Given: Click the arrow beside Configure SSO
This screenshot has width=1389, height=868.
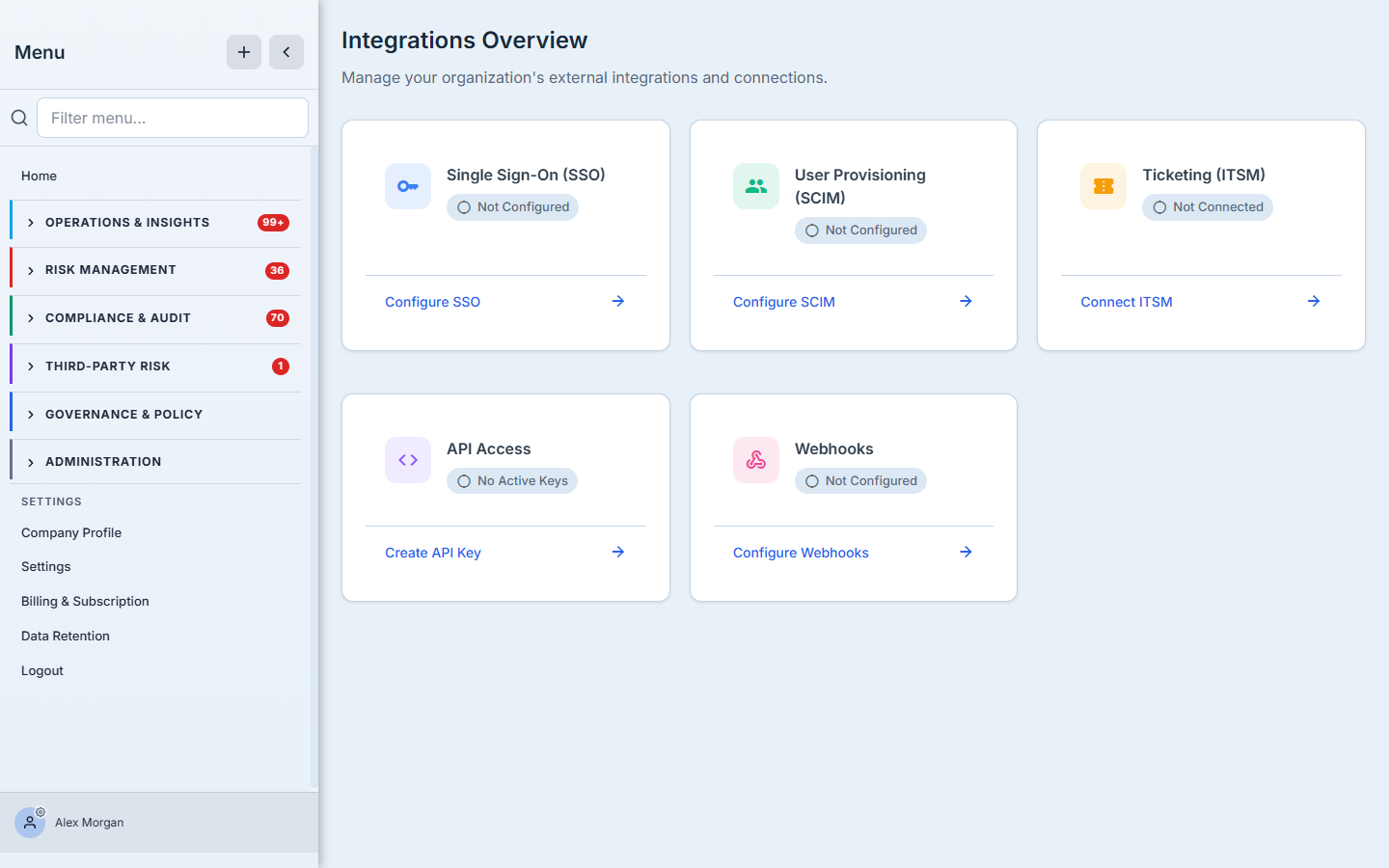Looking at the screenshot, I should click(618, 301).
